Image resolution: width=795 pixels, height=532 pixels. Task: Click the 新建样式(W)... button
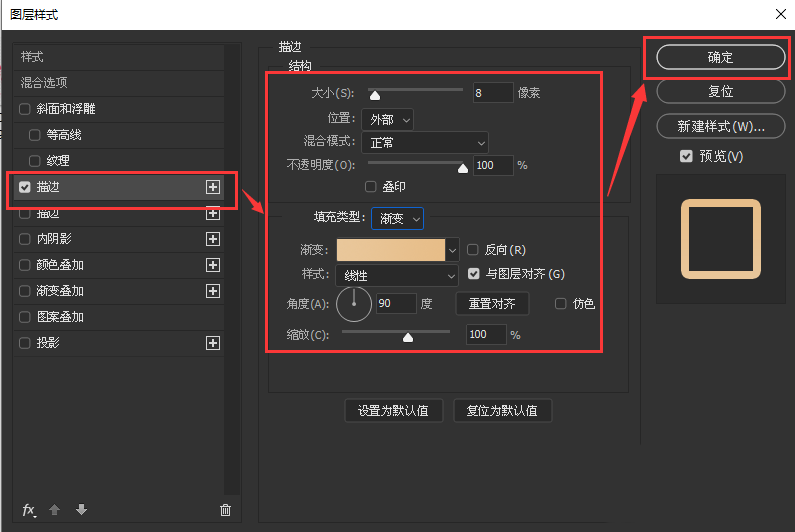point(720,126)
